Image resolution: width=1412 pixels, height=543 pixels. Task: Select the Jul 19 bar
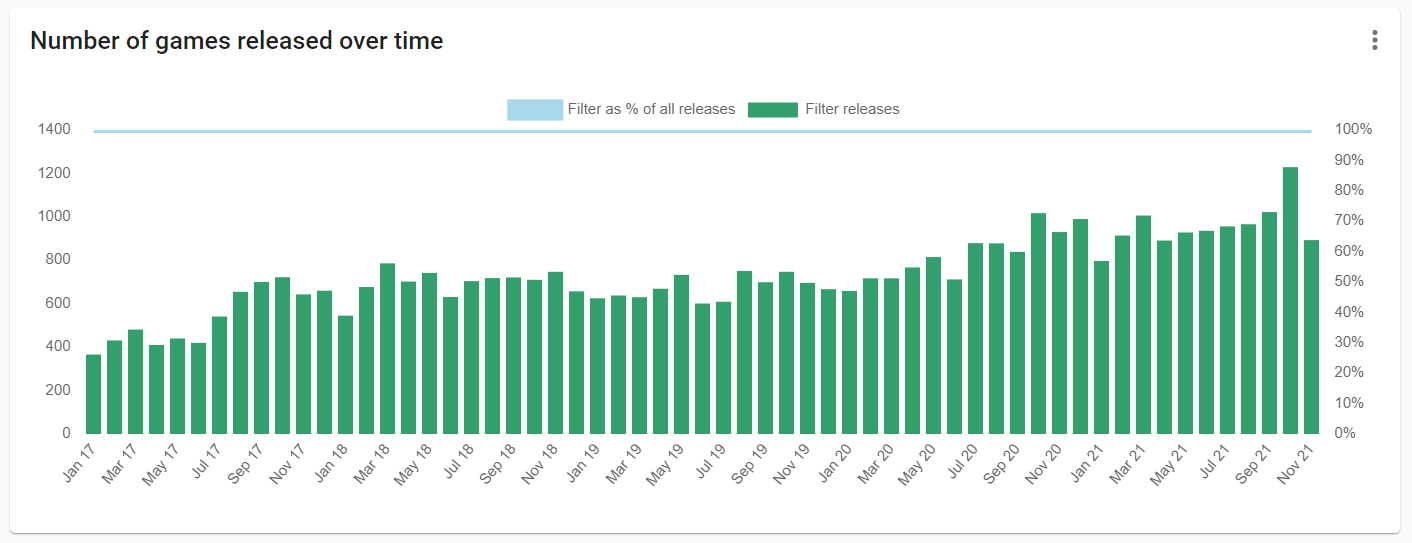723,368
